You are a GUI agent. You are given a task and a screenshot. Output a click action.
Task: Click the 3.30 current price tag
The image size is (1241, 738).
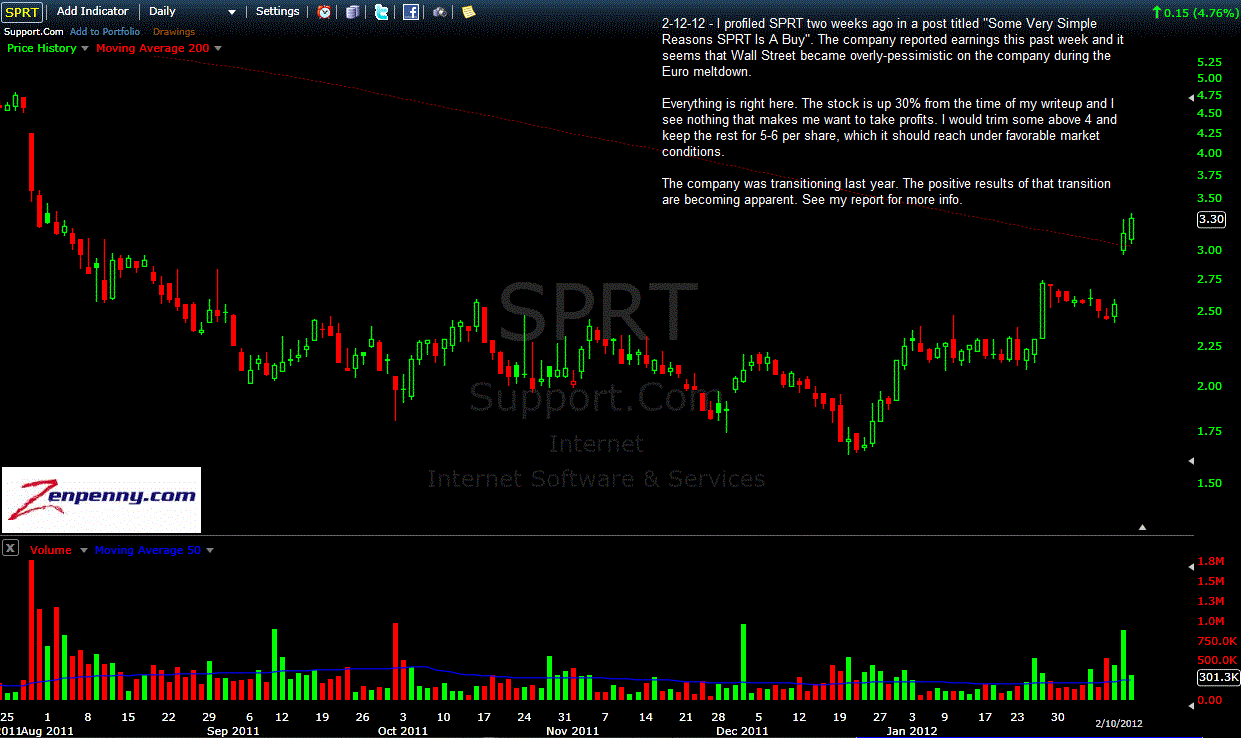coord(1210,220)
